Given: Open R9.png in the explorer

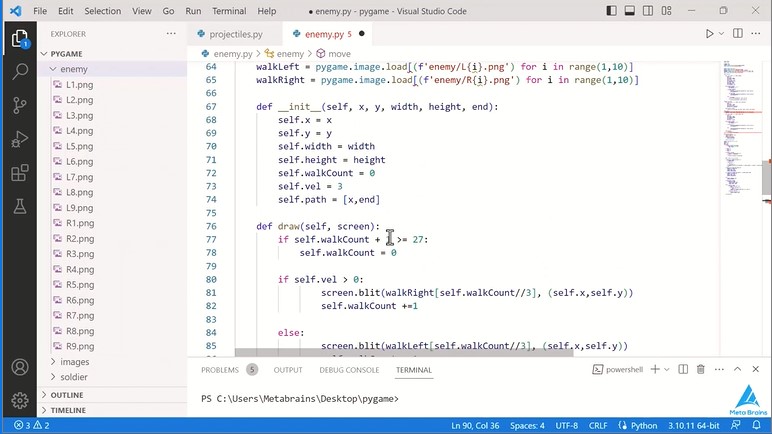Looking at the screenshot, I should [112, 346].
